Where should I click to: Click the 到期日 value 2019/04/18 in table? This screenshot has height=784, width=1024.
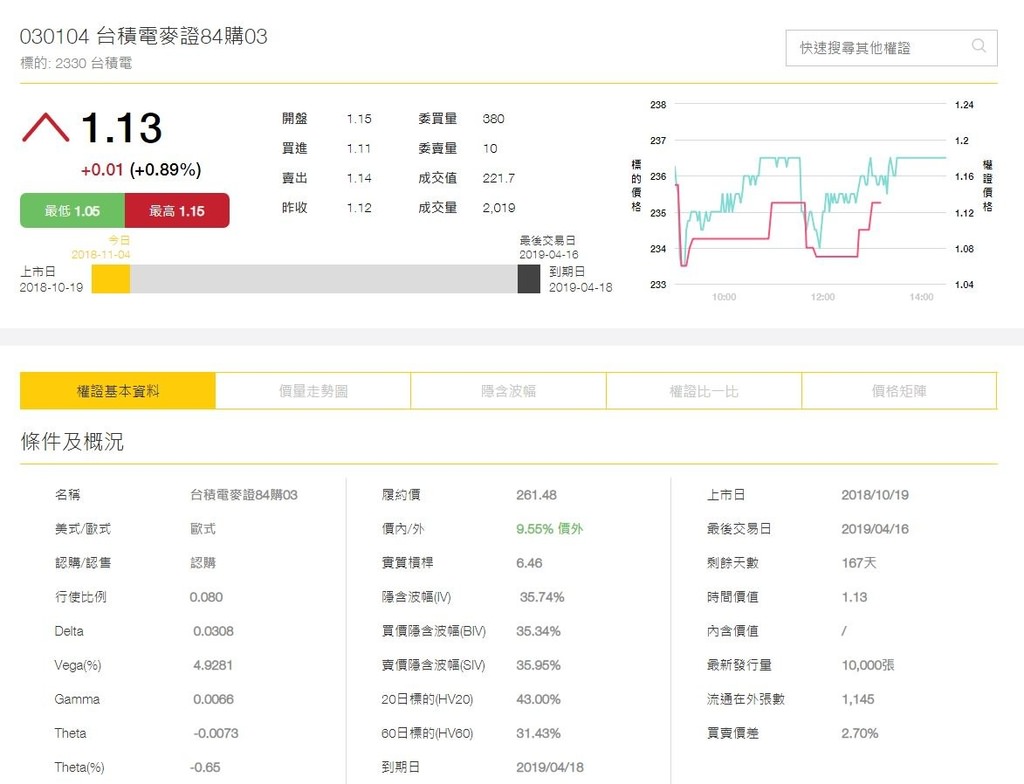(x=550, y=767)
